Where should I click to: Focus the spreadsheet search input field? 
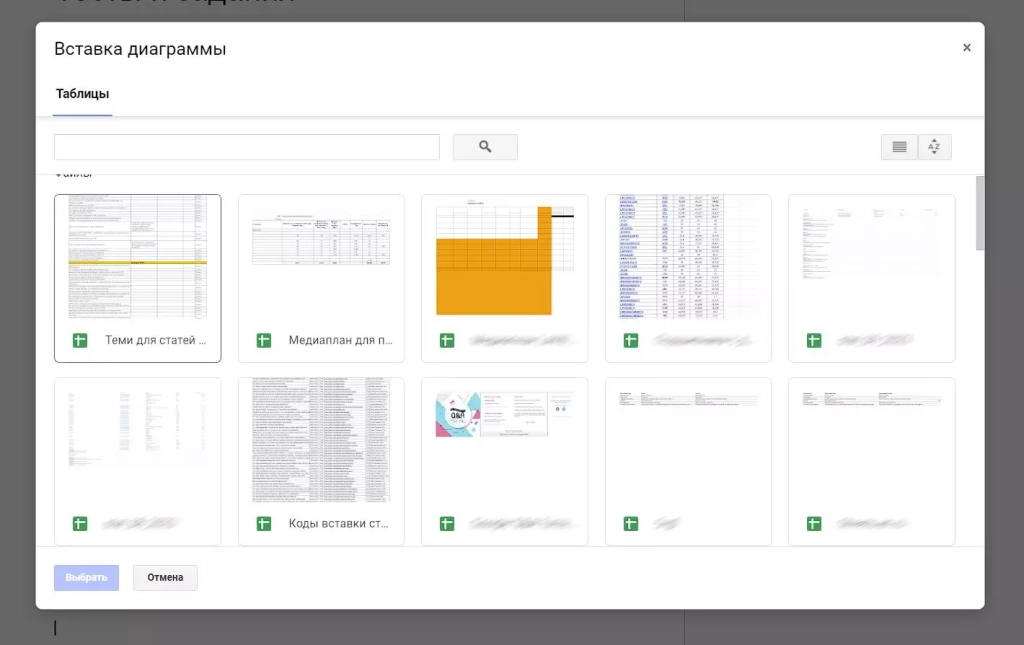[246, 147]
